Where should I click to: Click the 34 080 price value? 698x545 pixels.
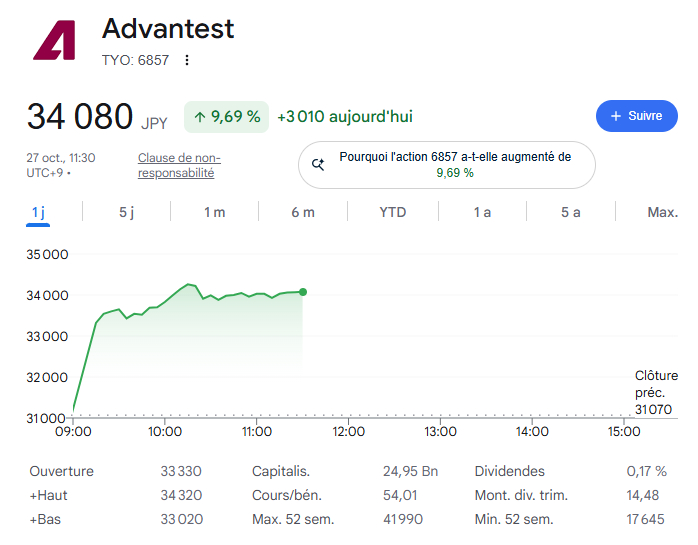(x=80, y=117)
